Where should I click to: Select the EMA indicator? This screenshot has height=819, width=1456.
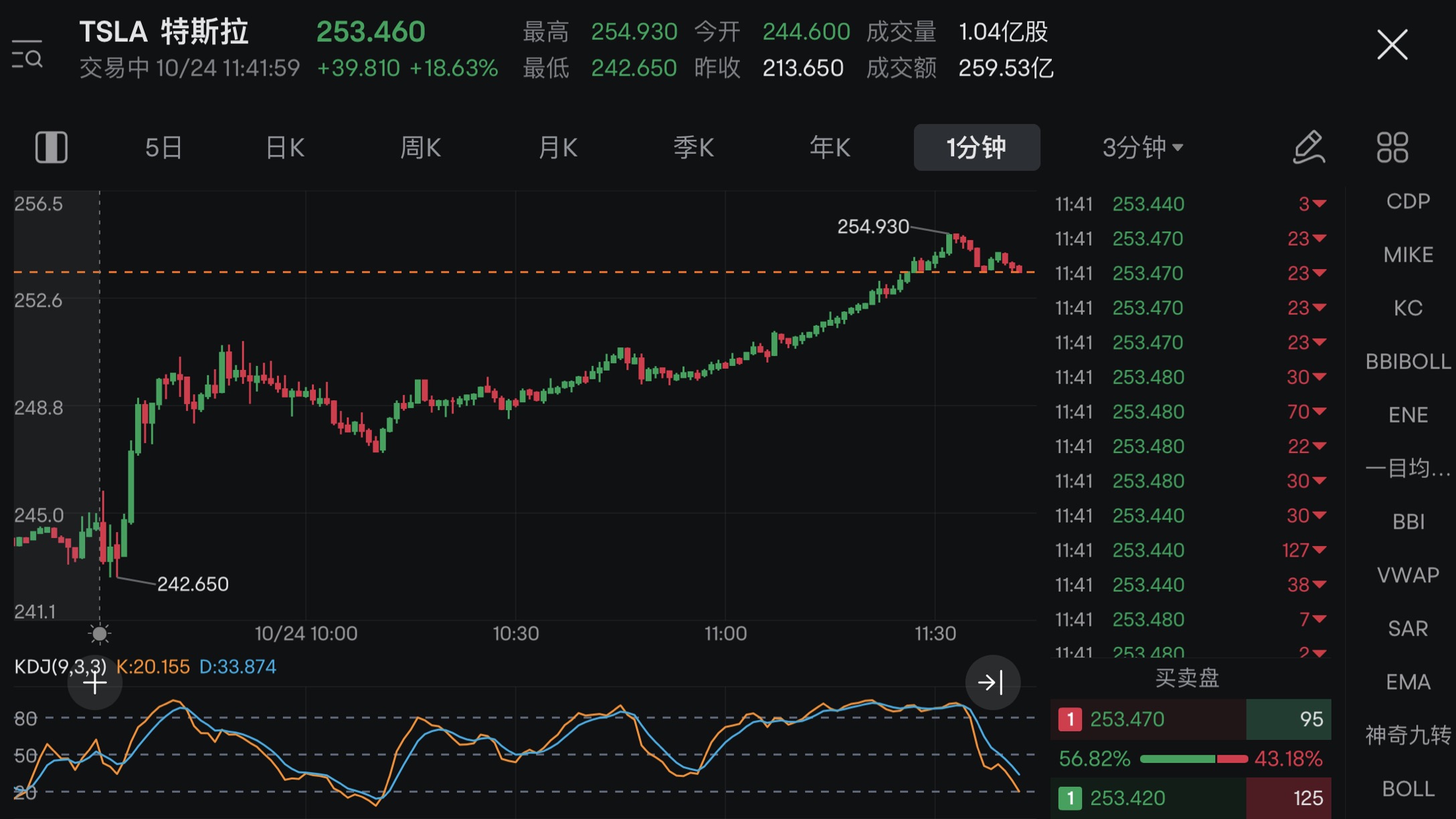point(1408,682)
